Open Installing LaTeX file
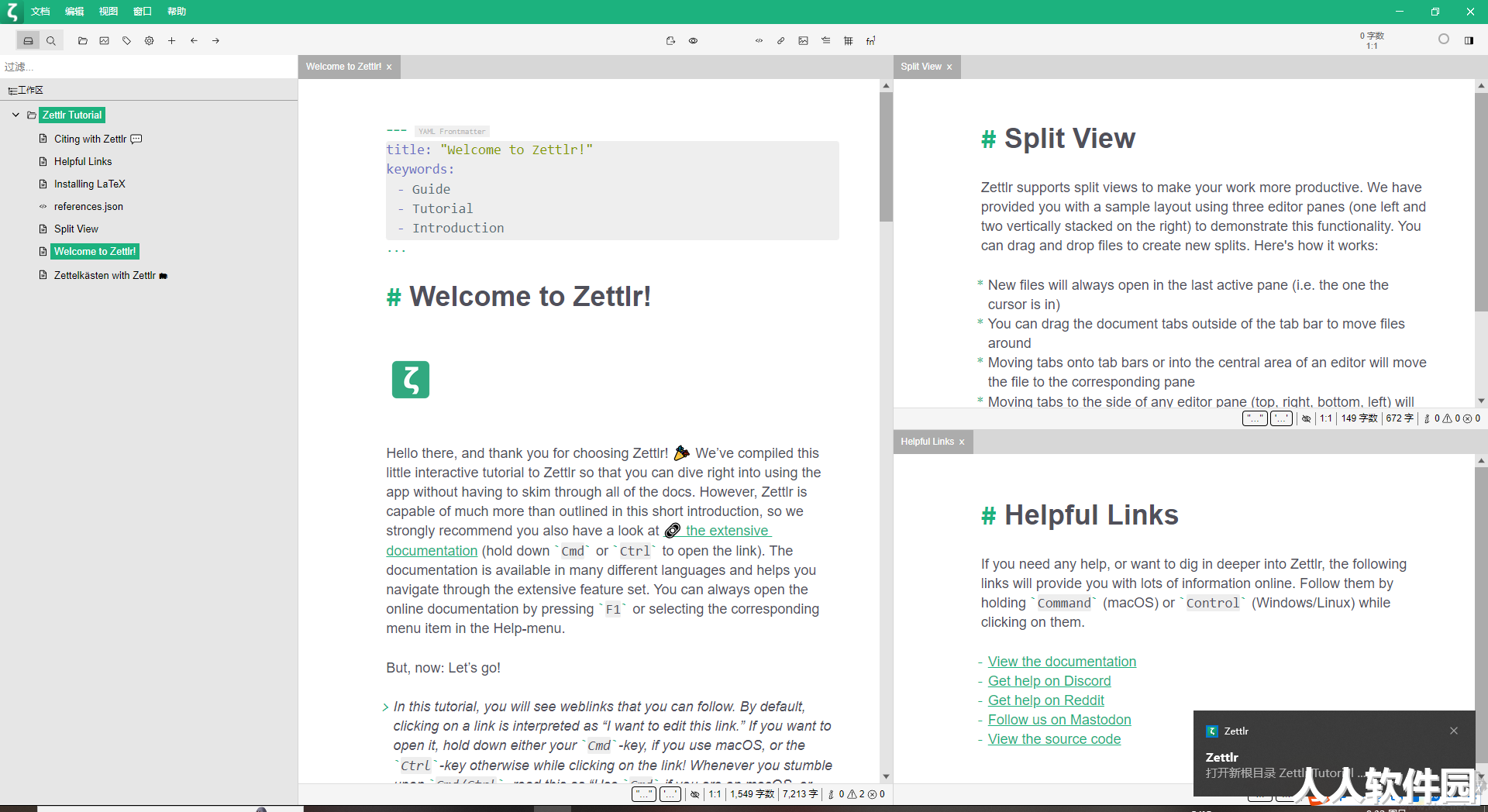Viewport: 1488px width, 812px height. 90,184
